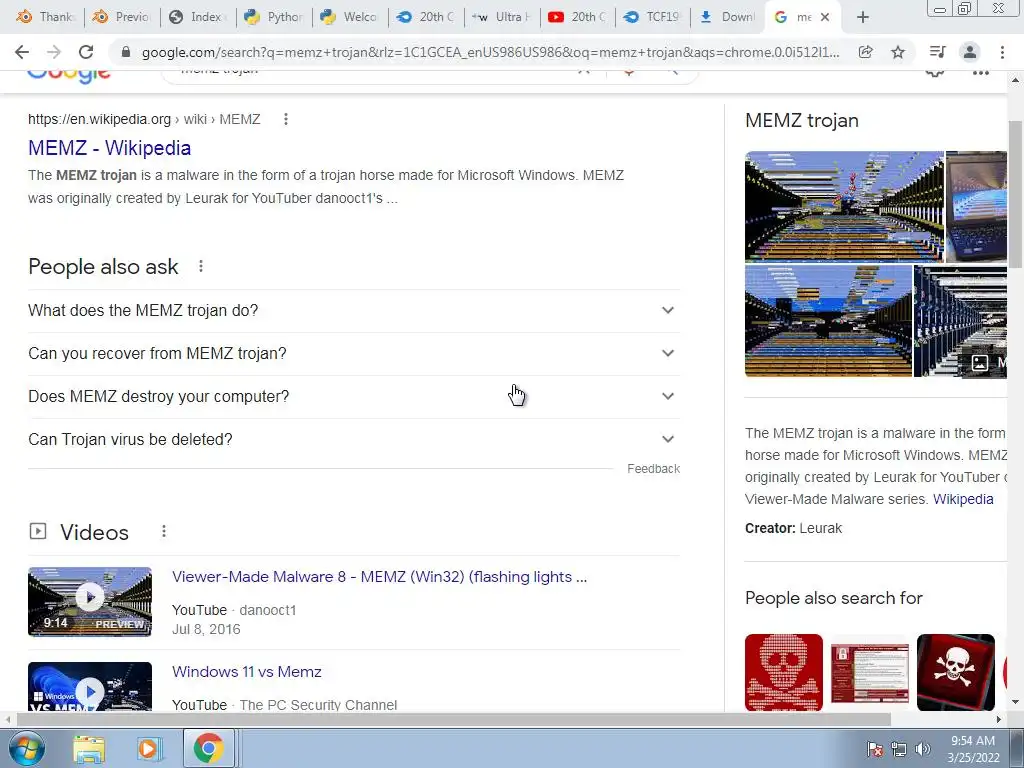Open 'Viewer-Made Malware 8 - MEMZ' video link
The image size is (1024, 768).
coord(379,577)
